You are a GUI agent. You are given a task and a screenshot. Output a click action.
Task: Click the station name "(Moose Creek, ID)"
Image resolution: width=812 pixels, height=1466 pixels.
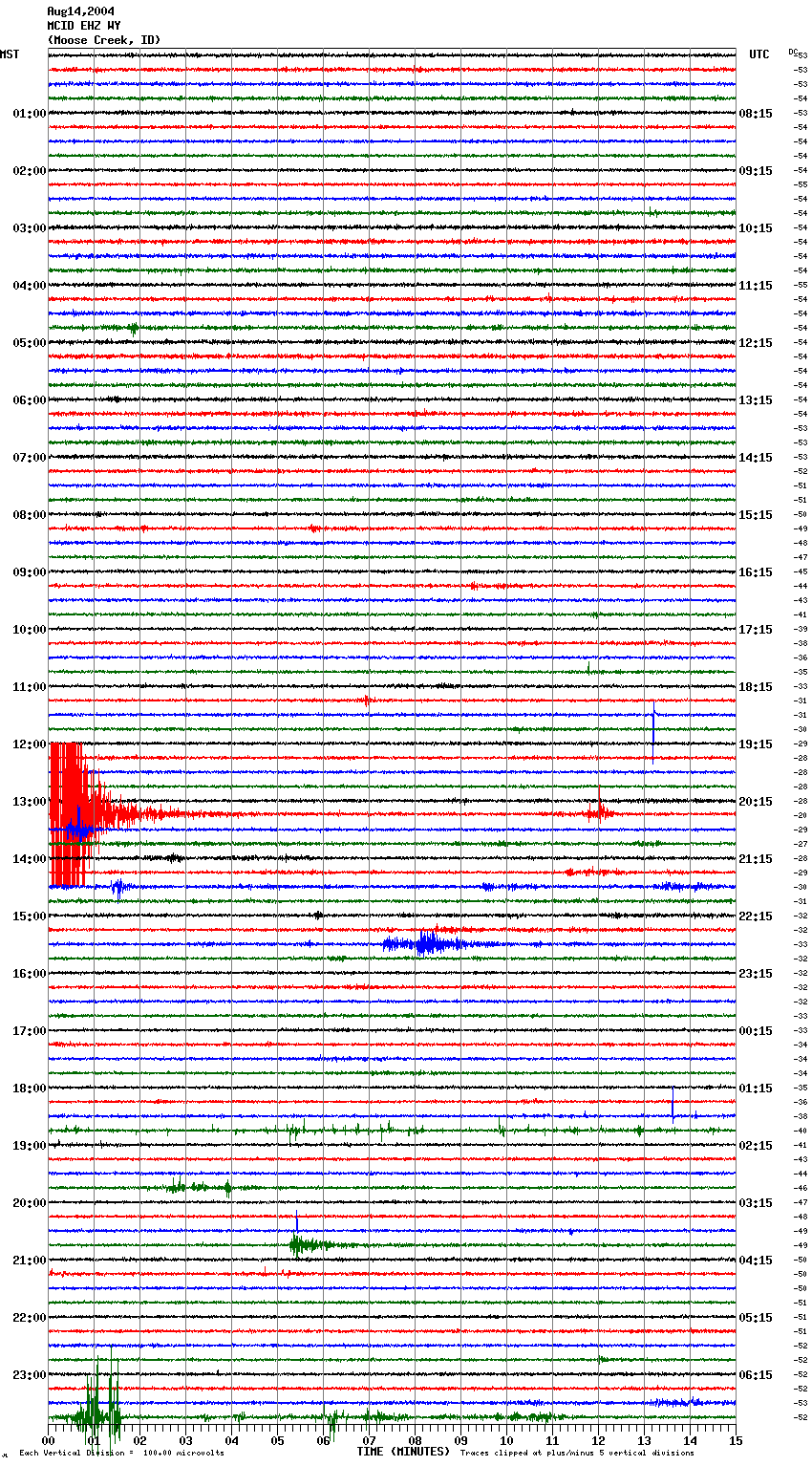tap(104, 40)
